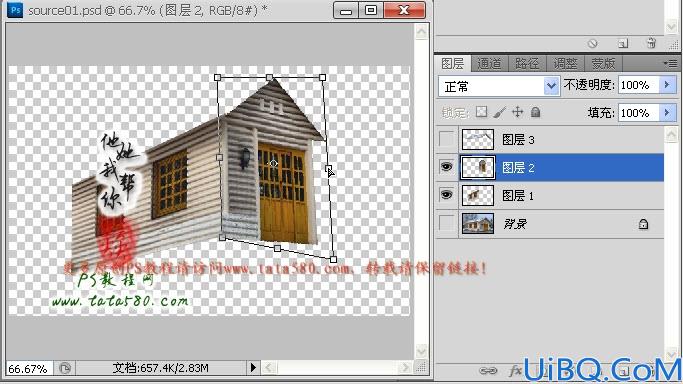Click upper panel scrollbar down arrow
Viewport: 683px width, 384px height.
pos(671,27)
